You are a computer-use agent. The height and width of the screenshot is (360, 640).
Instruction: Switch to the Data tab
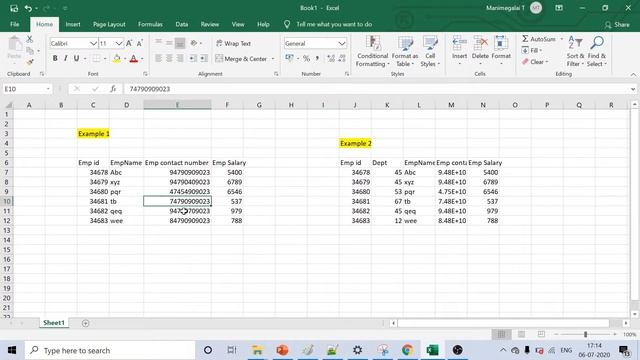pos(182,24)
